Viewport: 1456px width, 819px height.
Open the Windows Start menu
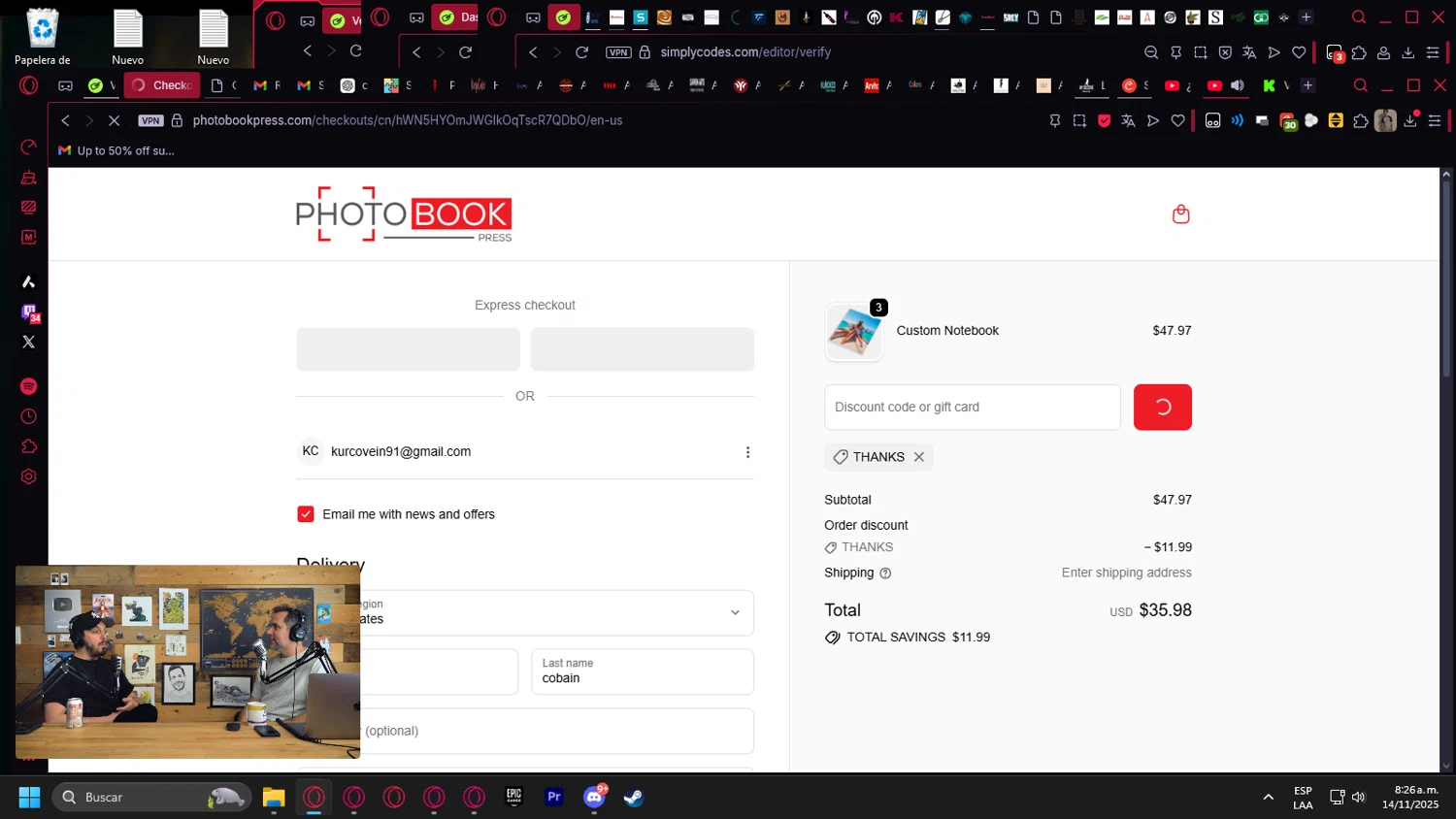(x=29, y=798)
